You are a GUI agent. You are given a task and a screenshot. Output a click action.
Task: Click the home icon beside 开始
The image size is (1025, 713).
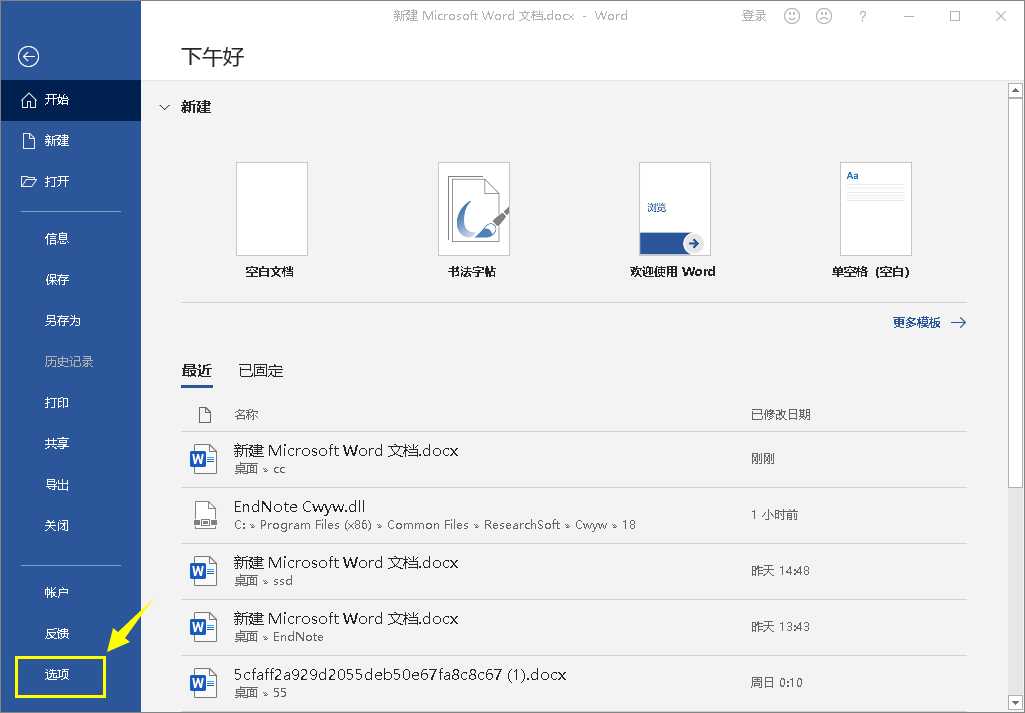pos(29,100)
